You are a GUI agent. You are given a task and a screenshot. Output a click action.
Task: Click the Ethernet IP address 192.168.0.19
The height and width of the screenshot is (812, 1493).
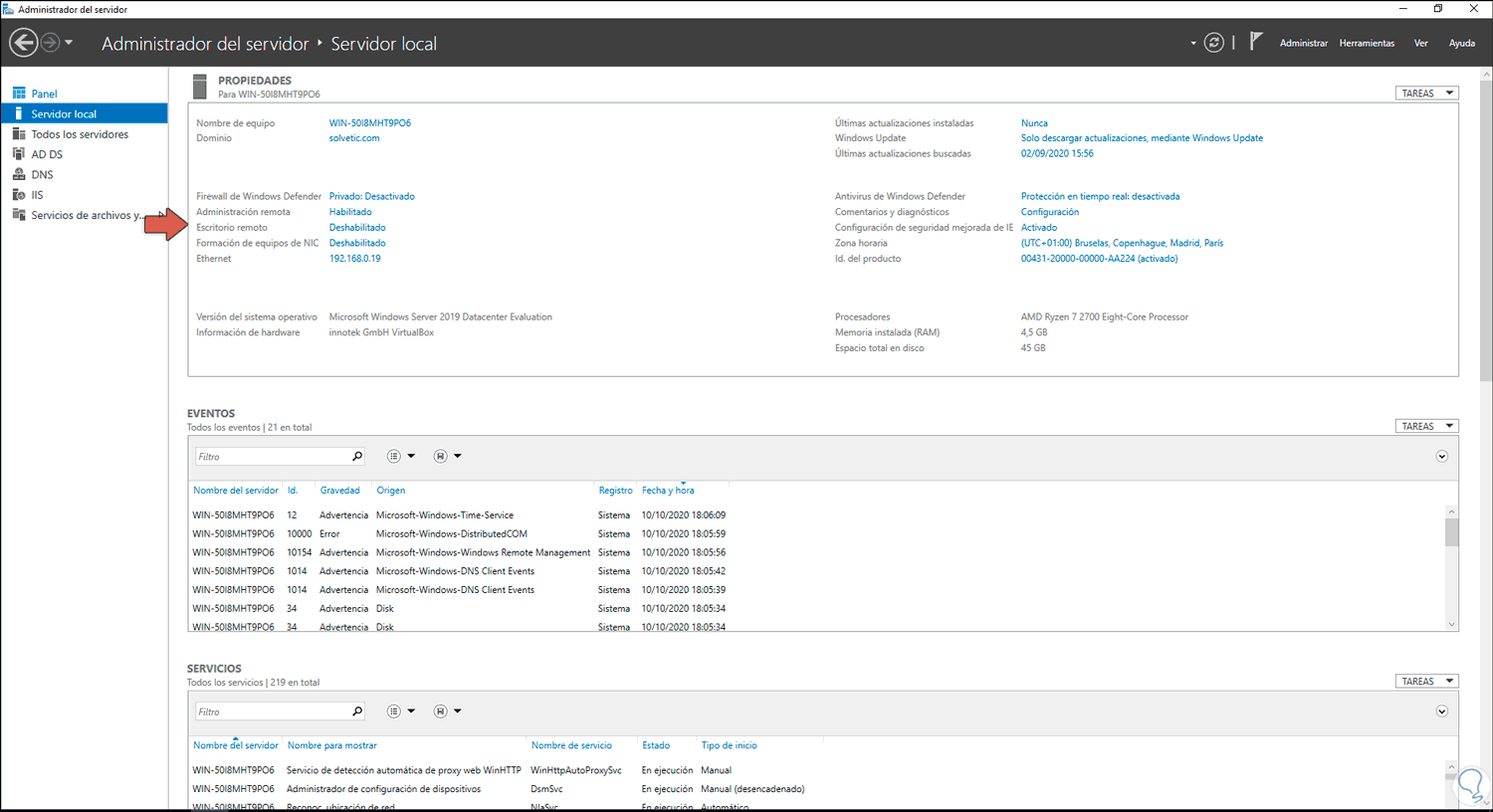(x=354, y=259)
